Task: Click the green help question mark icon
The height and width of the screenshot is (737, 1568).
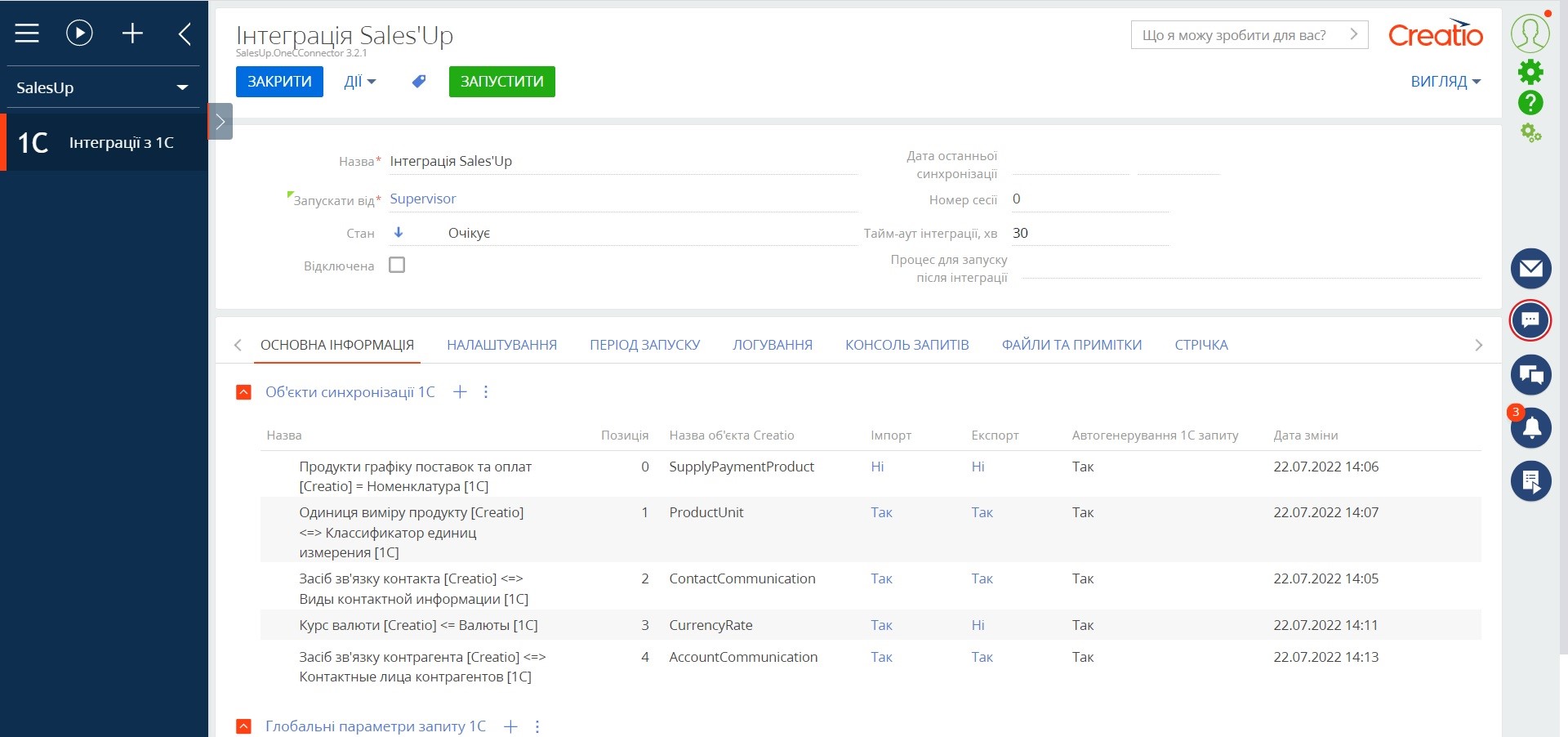Action: (x=1531, y=103)
